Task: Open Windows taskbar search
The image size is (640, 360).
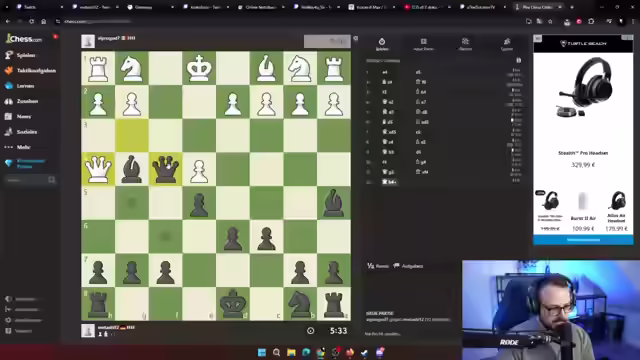Action: tap(276, 352)
